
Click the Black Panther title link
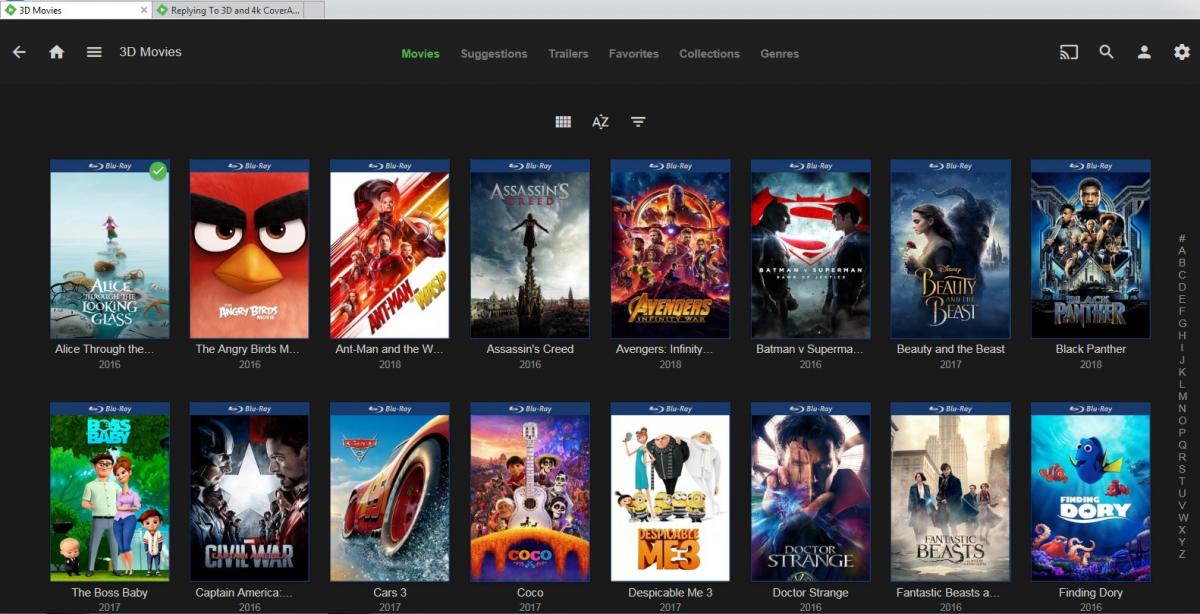[1091, 349]
